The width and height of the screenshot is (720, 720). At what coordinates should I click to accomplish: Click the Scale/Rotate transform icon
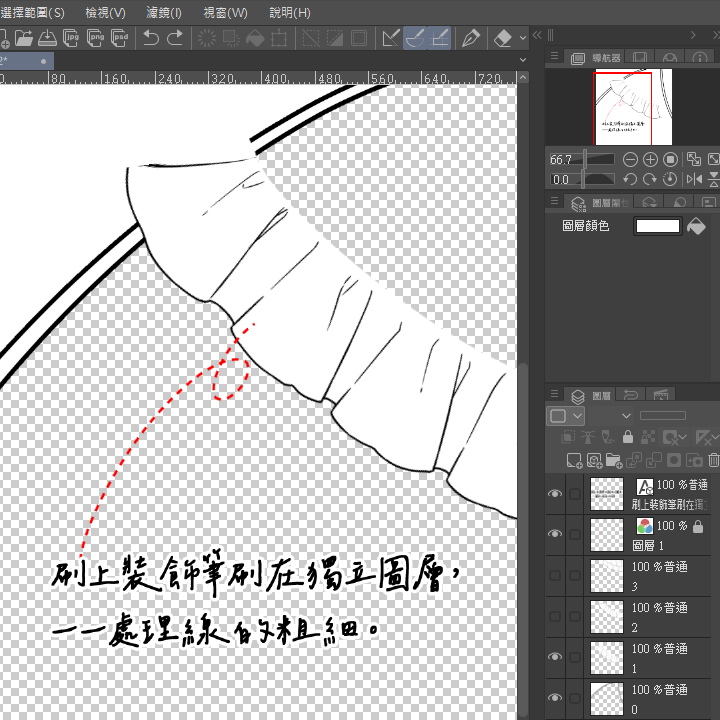point(279,38)
